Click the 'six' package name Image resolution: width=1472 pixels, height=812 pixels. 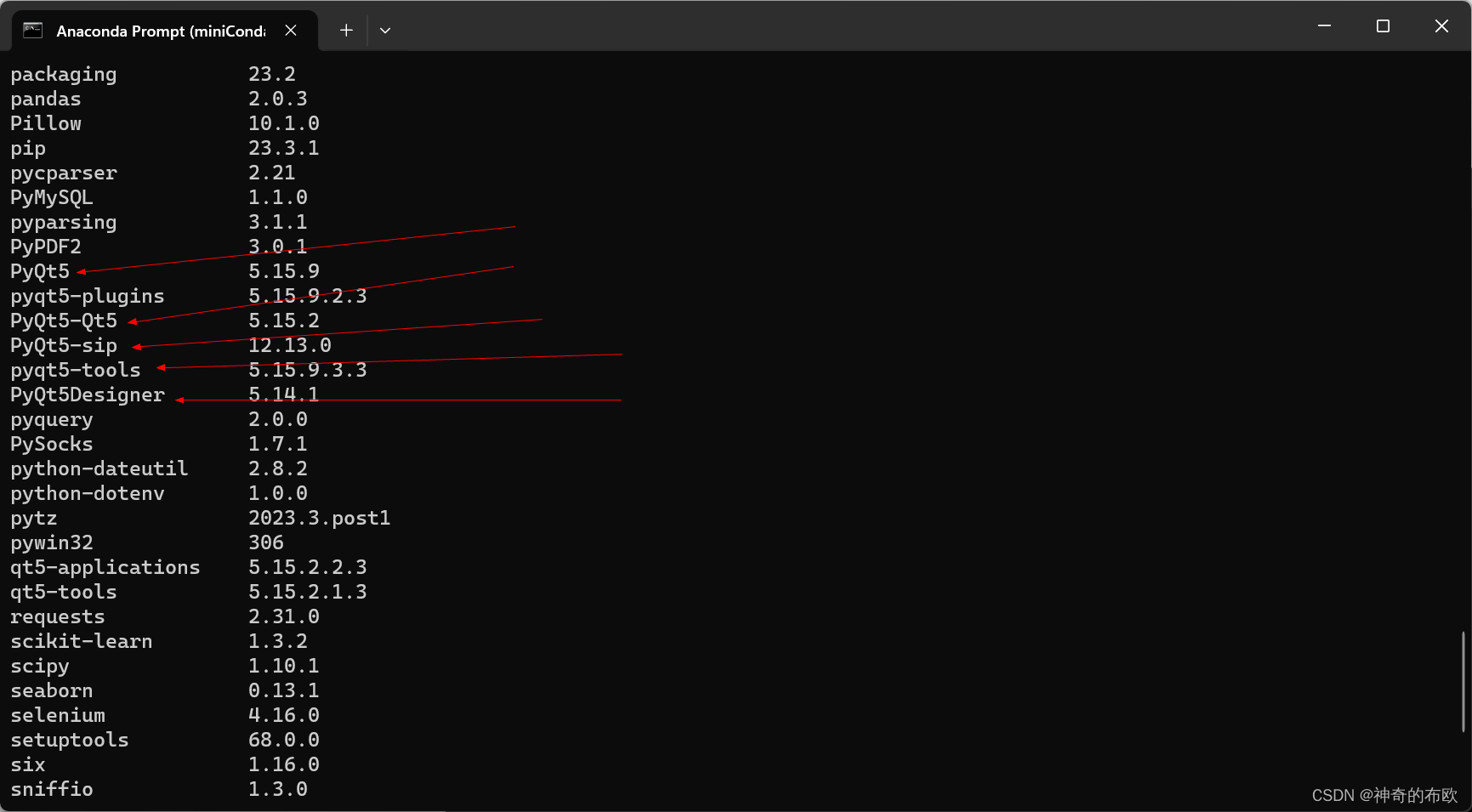(x=28, y=765)
